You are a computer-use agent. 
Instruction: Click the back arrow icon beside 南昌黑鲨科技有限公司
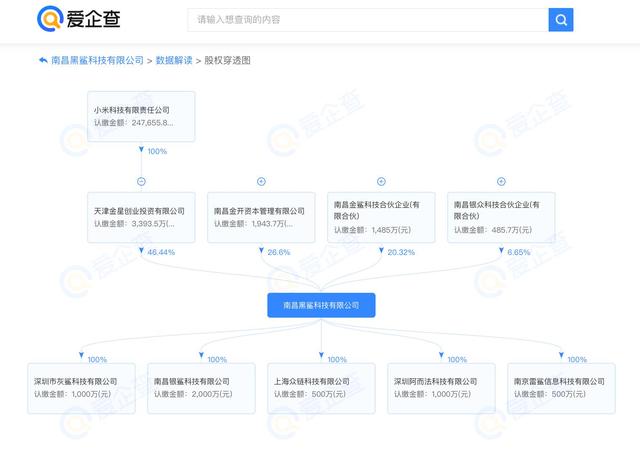click(x=43, y=60)
